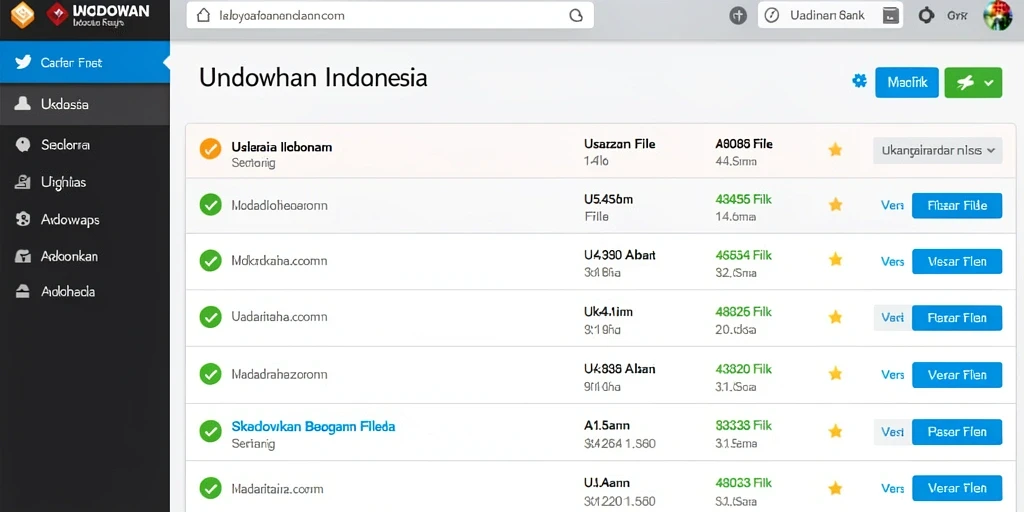Click the icon beside Ardowaps
Image resolution: width=1024 pixels, height=512 pixels.
pos(23,219)
